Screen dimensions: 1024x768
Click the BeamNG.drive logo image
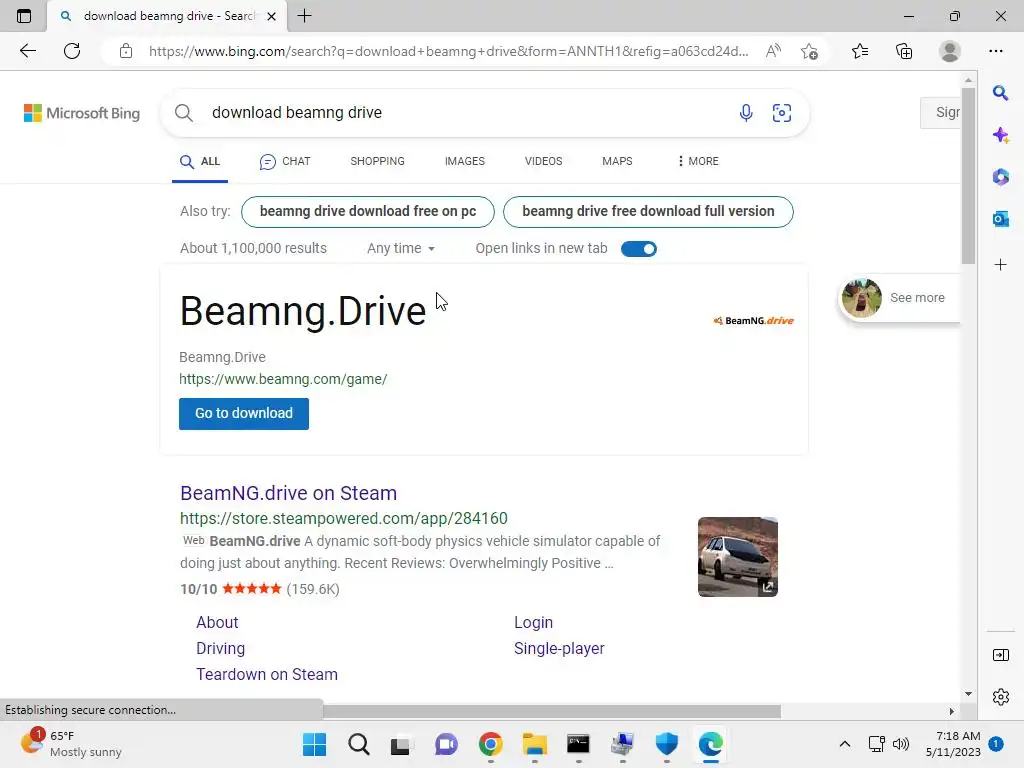click(754, 321)
